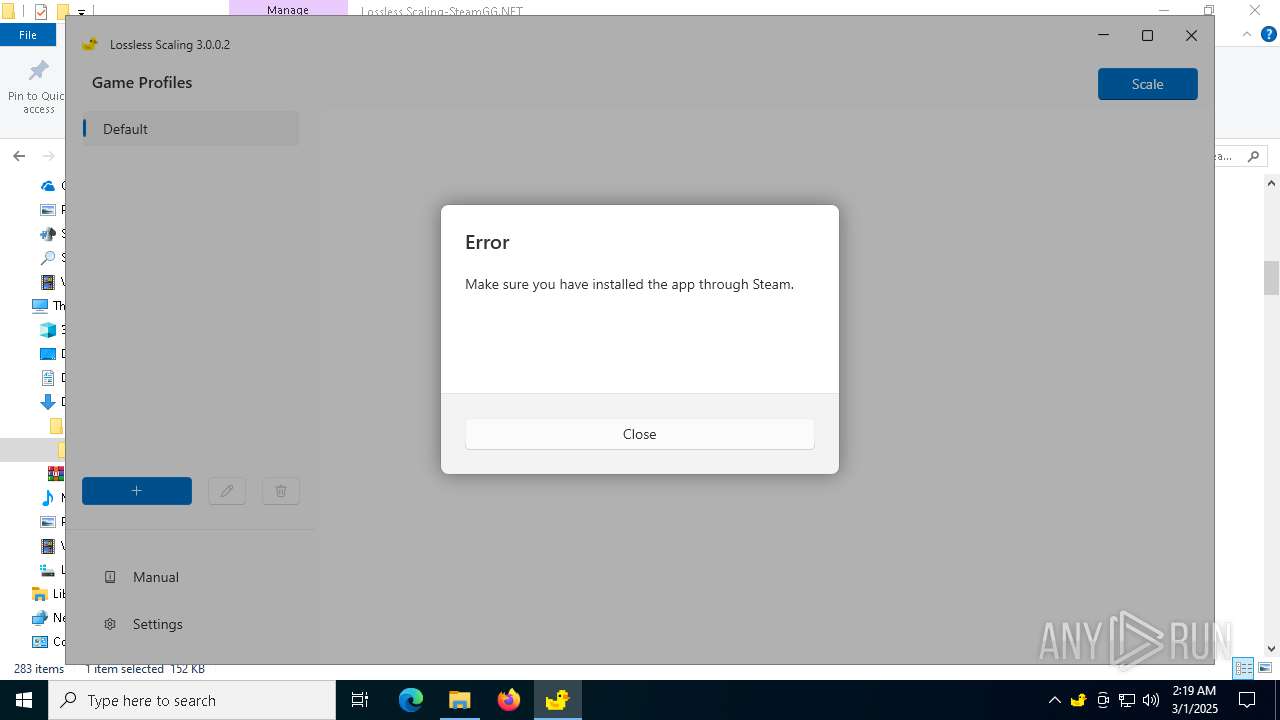Click the taskbar search box
The height and width of the screenshot is (720, 1280).
(192, 700)
